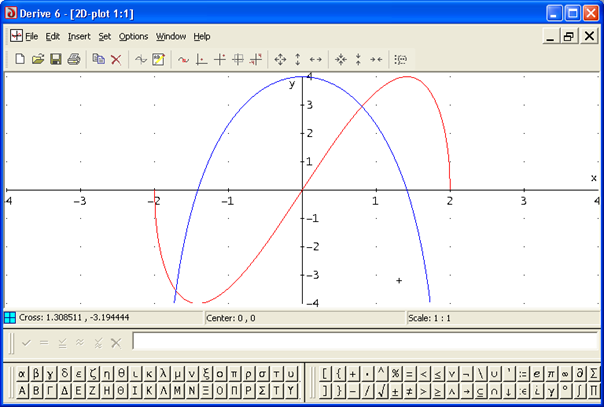Open the Help menu
Screen dimensions: 605x408
click(x=202, y=36)
